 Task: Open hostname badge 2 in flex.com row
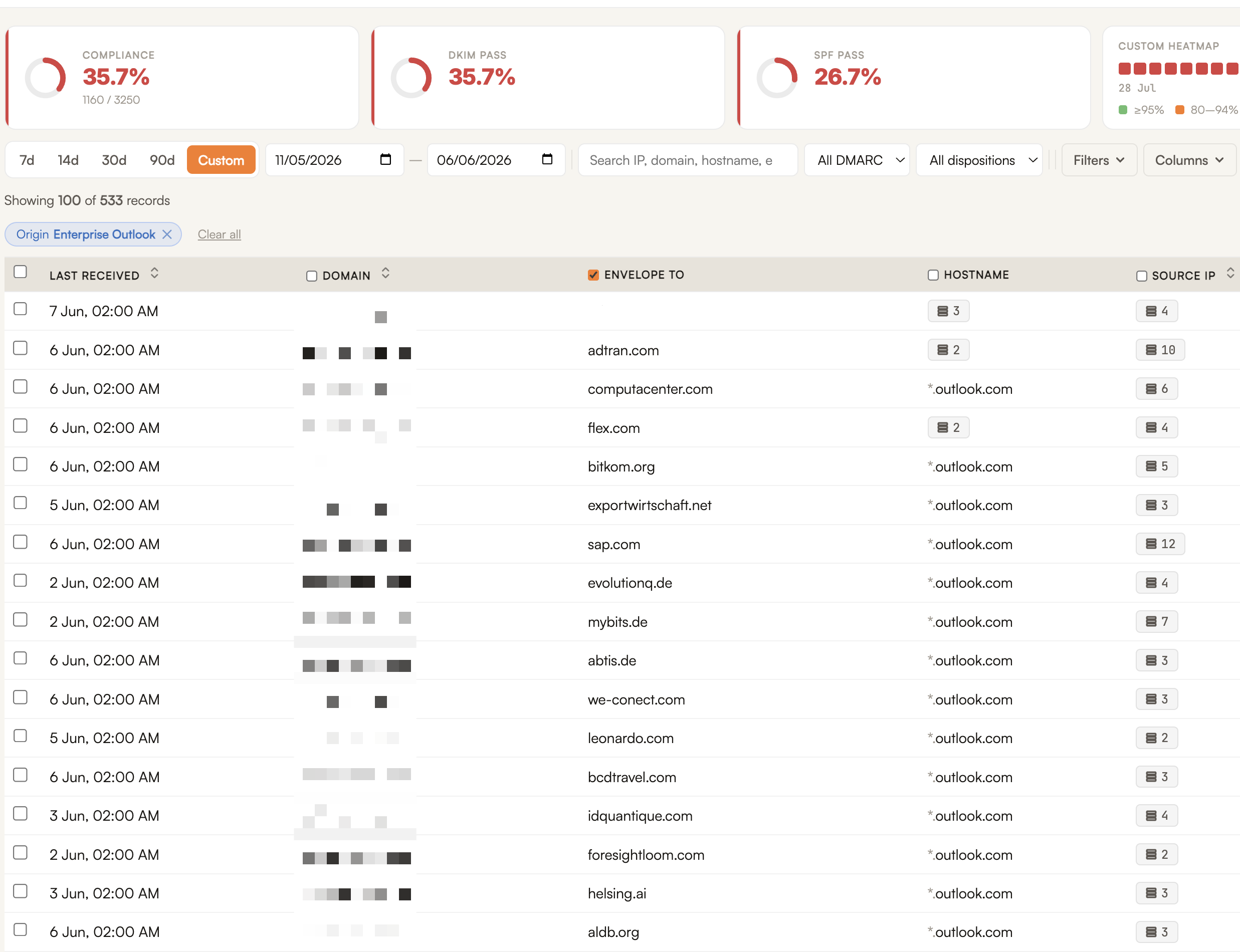[x=948, y=428]
